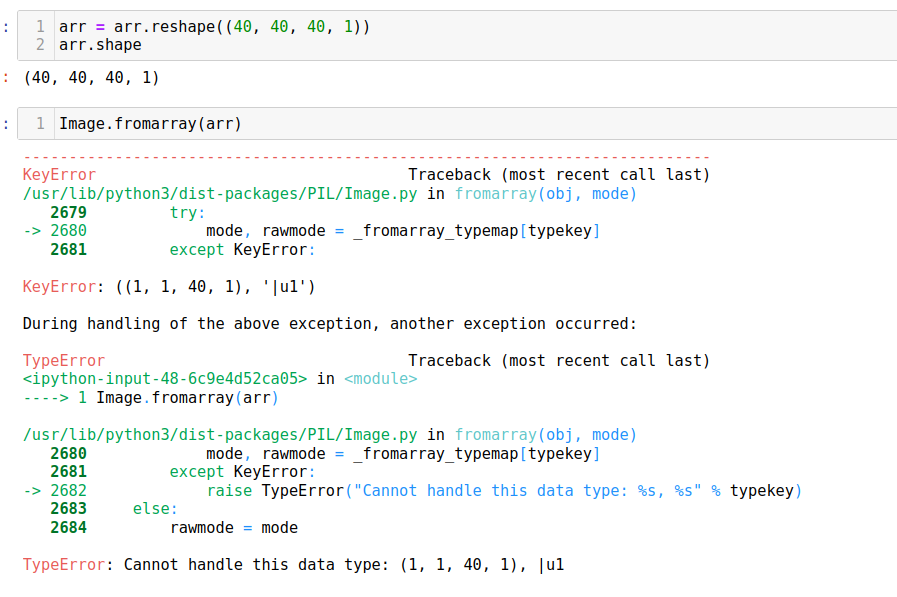The height and width of the screenshot is (597, 897).
Task: Click the raise TypeError line at 2682
Action: tap(504, 491)
